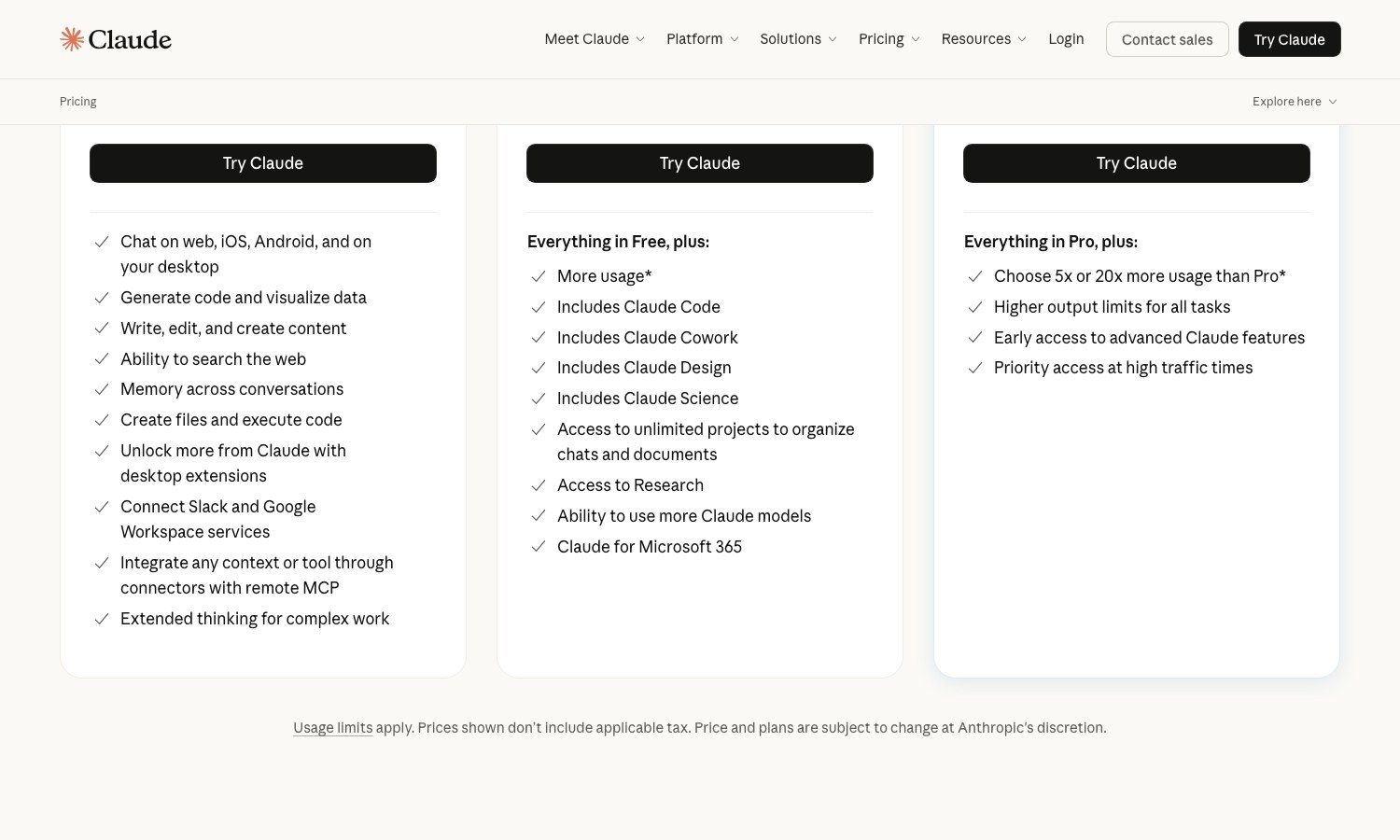Screen dimensions: 1400x840
Task: Click the 'Includes Claude Science' feature
Action: click(648, 399)
